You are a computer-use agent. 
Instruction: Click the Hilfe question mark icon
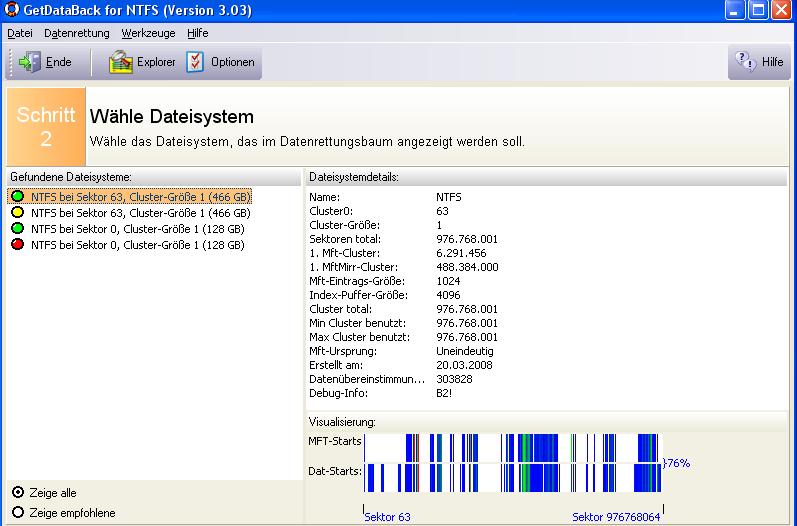point(746,62)
